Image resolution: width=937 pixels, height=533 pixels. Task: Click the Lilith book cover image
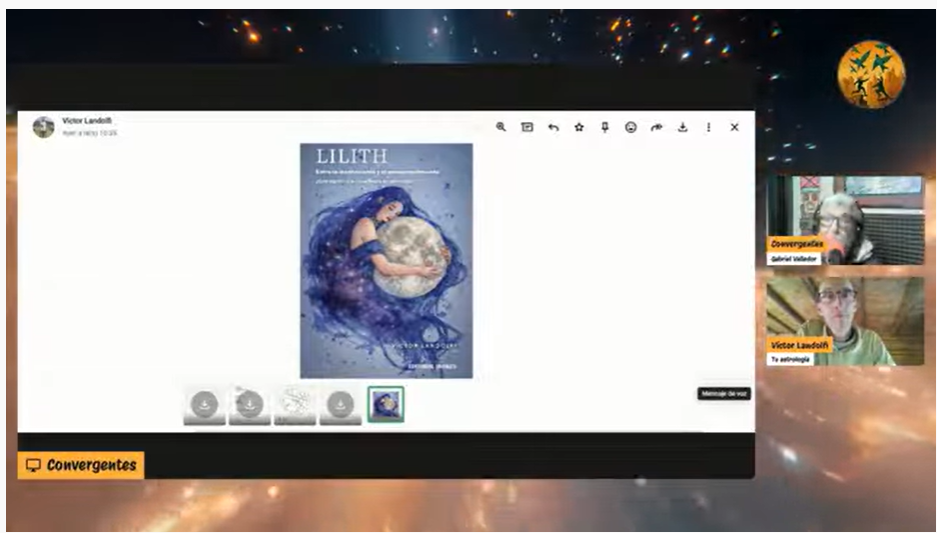[x=386, y=261]
